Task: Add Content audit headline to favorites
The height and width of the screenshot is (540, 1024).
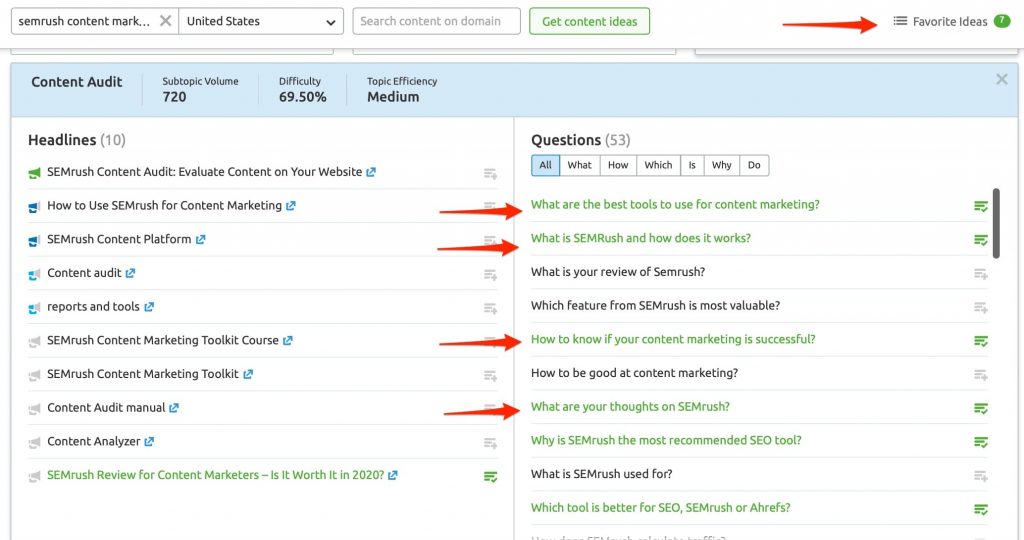Action: (490, 275)
